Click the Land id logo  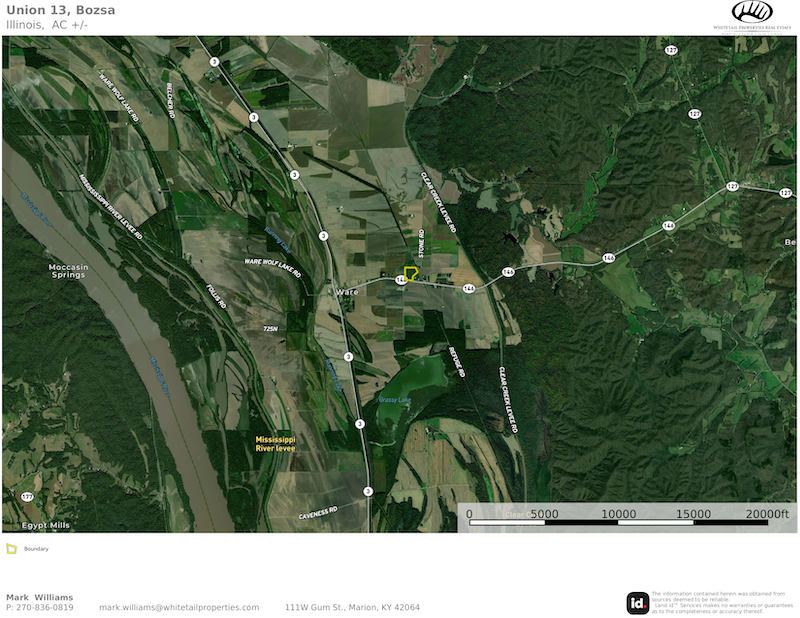pyautogui.click(x=637, y=602)
